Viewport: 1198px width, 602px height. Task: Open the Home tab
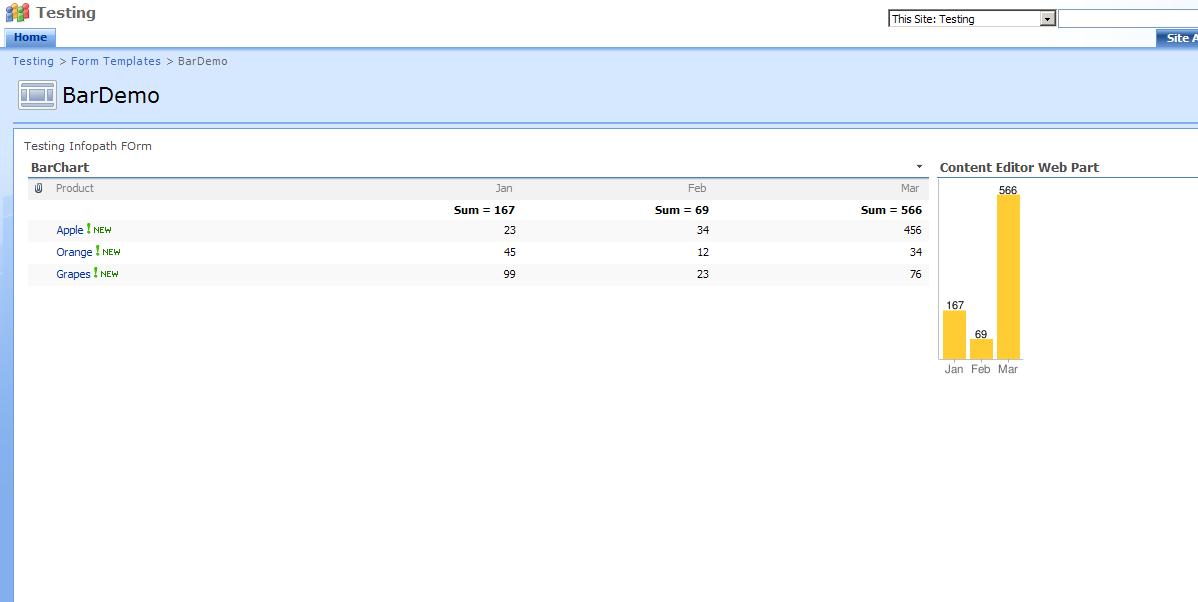(30, 37)
